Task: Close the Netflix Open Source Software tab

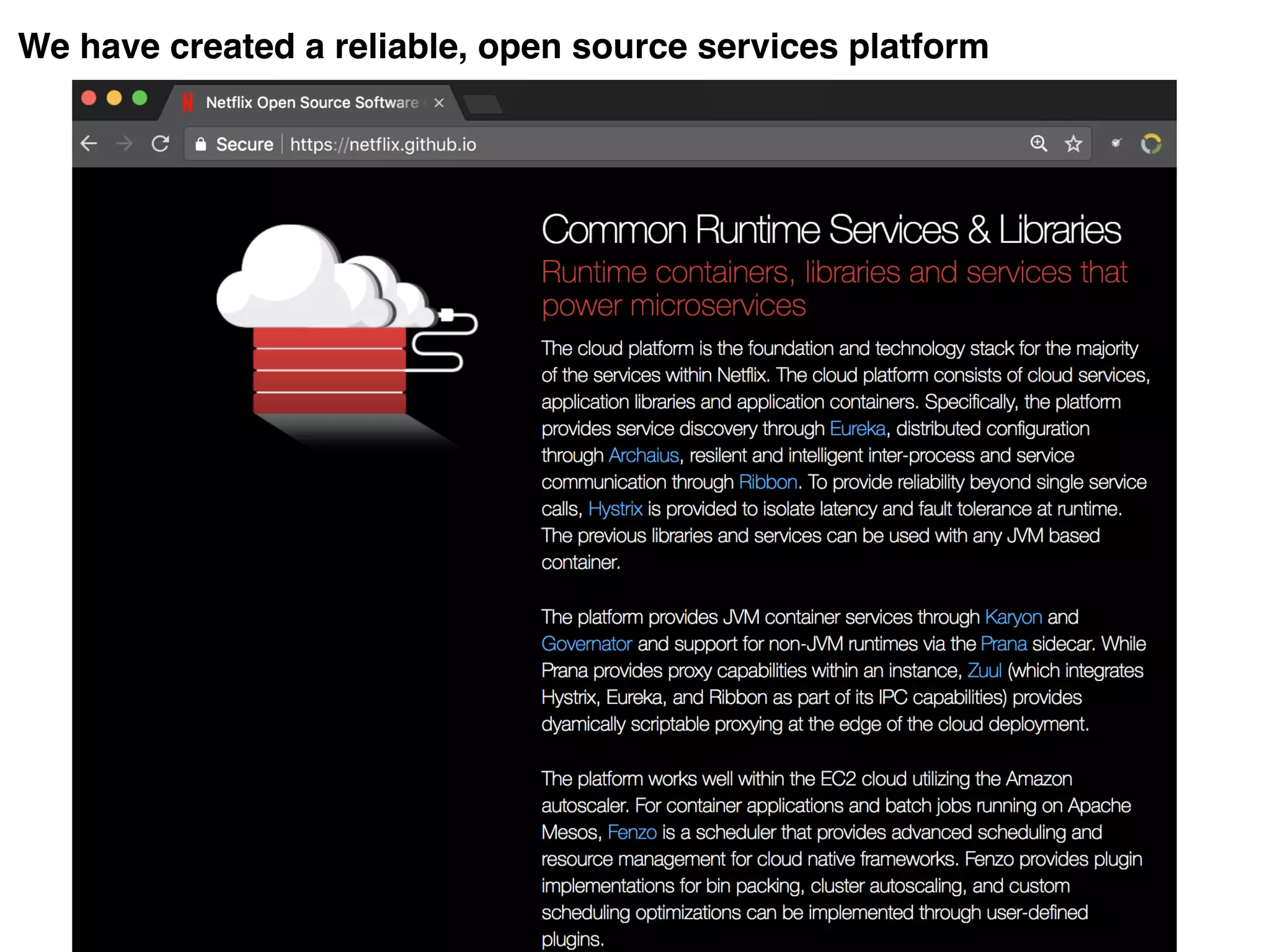Action: pos(439,102)
